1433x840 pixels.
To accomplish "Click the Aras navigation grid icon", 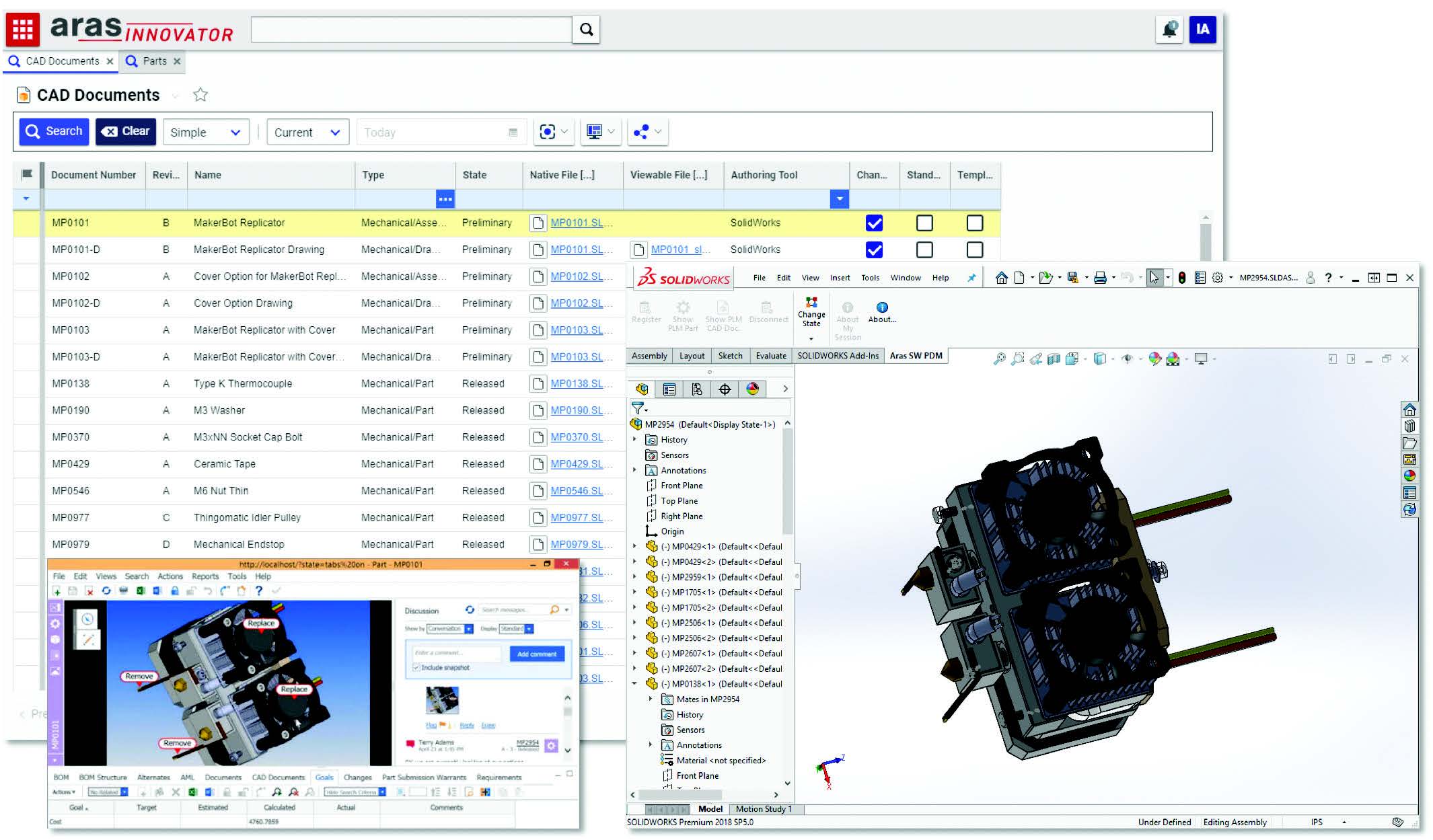I will click(x=22, y=29).
